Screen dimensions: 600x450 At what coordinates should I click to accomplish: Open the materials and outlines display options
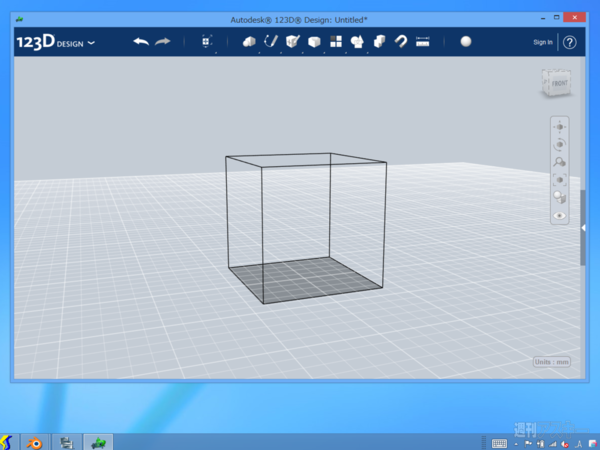559,197
